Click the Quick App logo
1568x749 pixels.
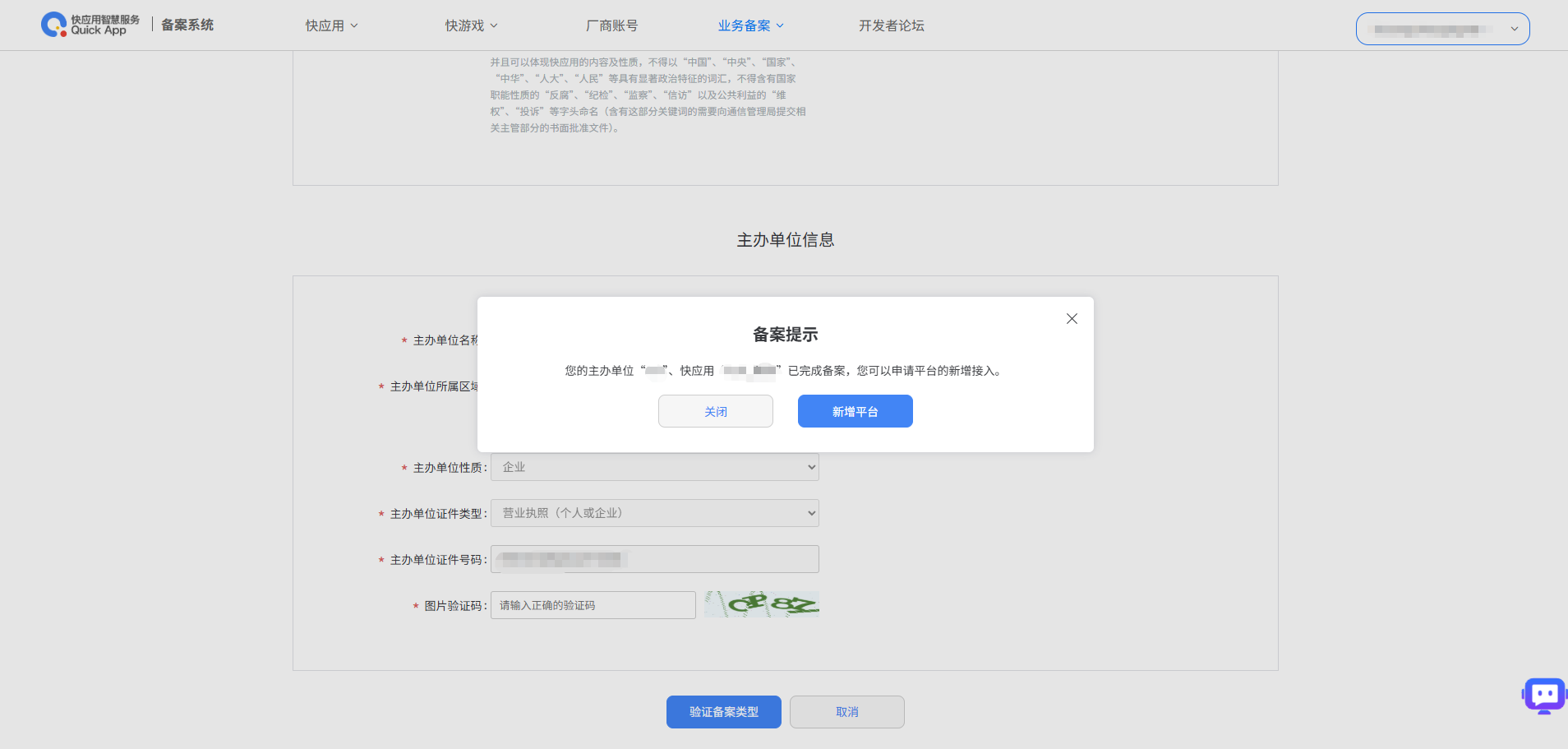pyautogui.click(x=90, y=25)
